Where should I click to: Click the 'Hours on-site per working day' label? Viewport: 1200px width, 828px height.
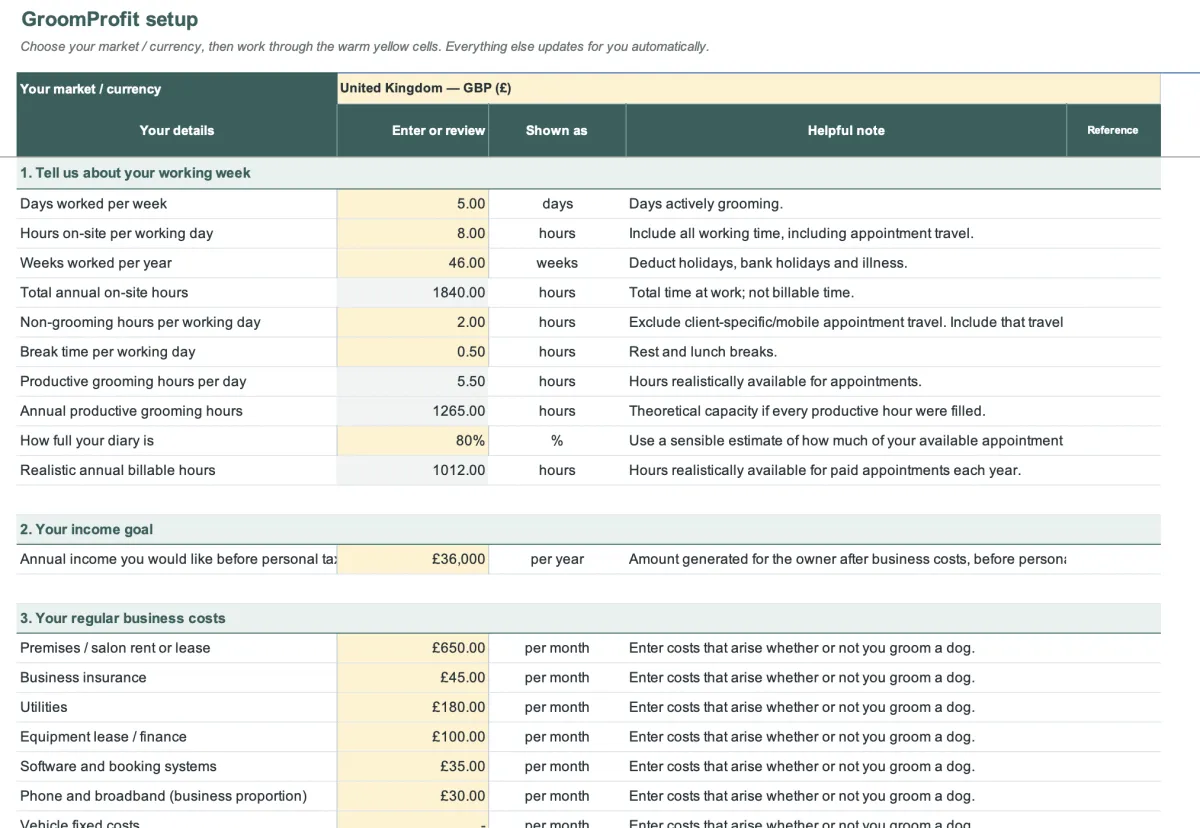[x=117, y=233]
